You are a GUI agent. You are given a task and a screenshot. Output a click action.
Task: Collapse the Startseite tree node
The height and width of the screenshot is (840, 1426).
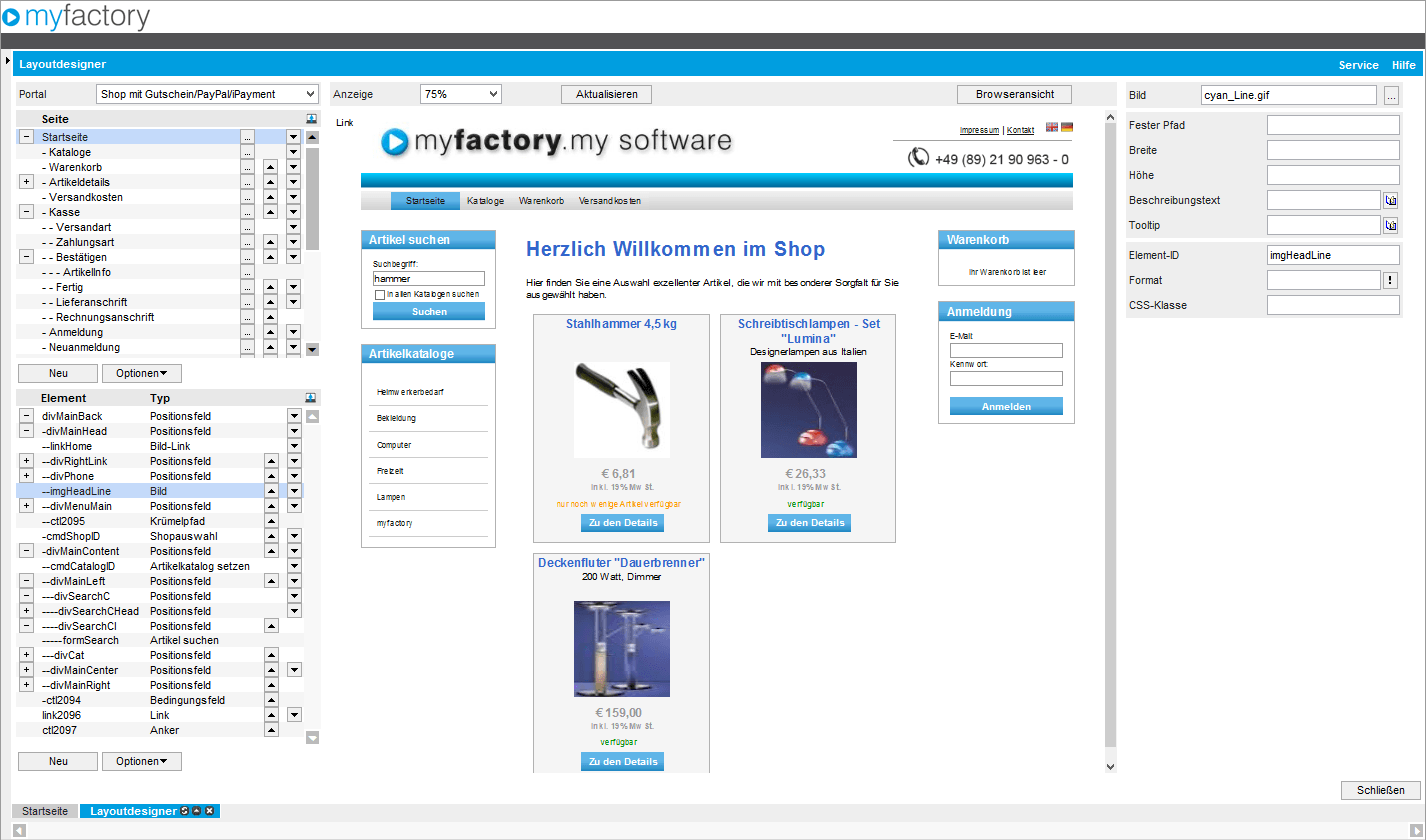26,137
